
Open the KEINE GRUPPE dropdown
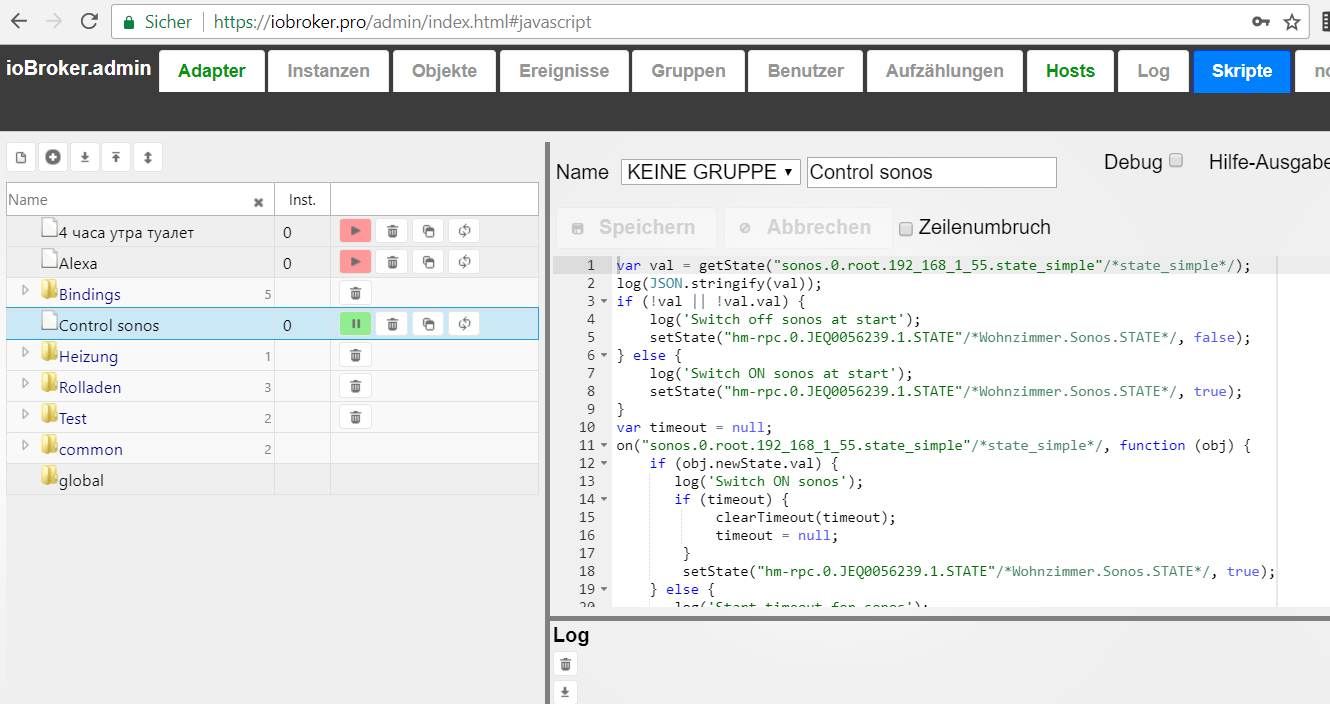pos(710,172)
